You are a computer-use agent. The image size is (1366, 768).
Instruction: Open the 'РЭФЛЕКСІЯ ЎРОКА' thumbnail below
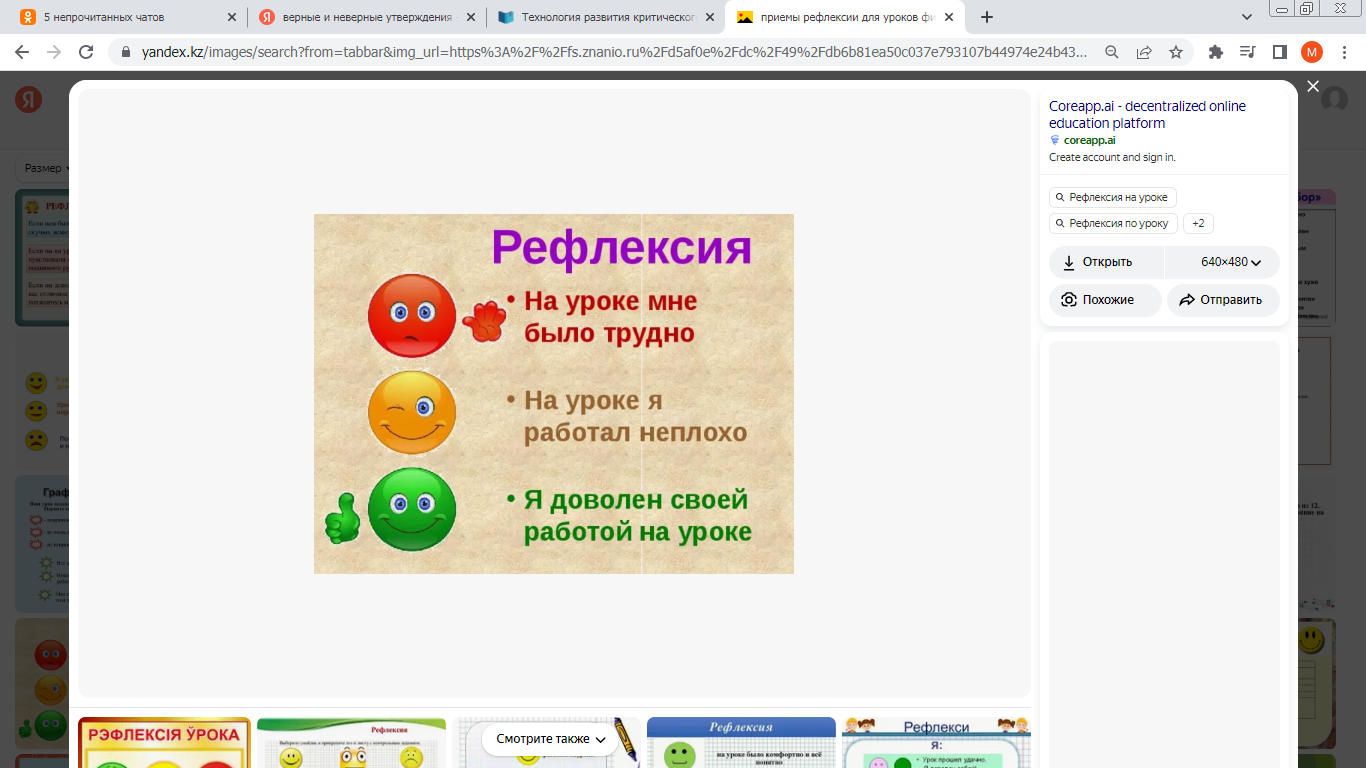(x=164, y=743)
